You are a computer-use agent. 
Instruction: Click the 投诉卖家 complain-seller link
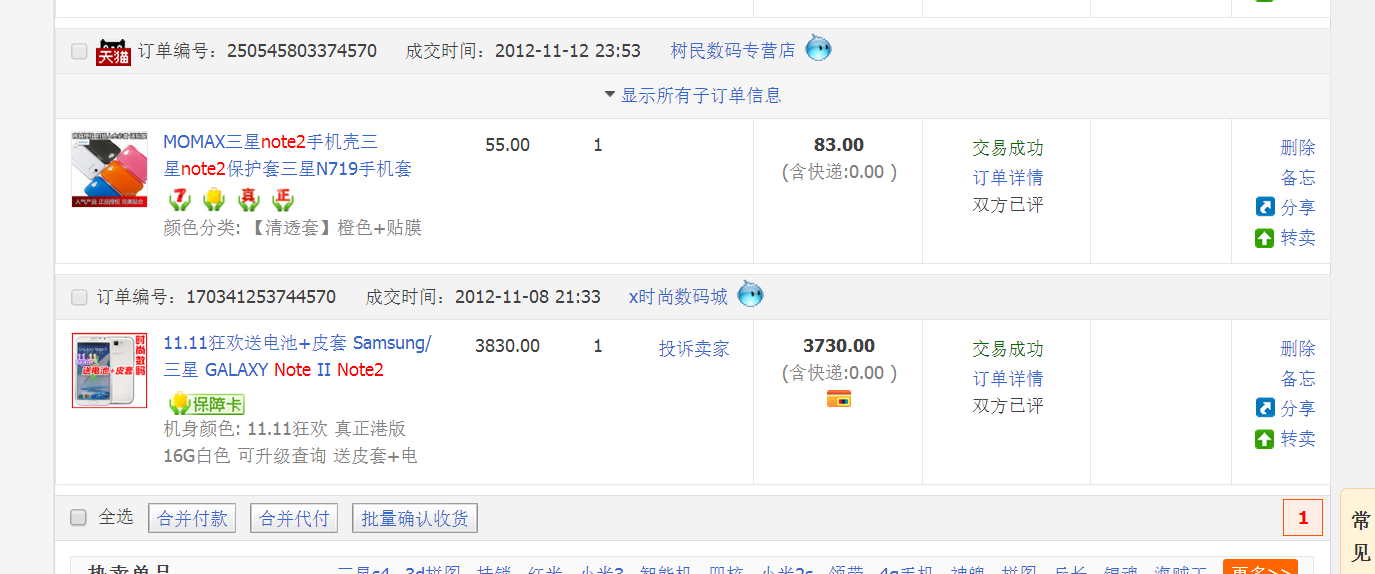point(694,348)
